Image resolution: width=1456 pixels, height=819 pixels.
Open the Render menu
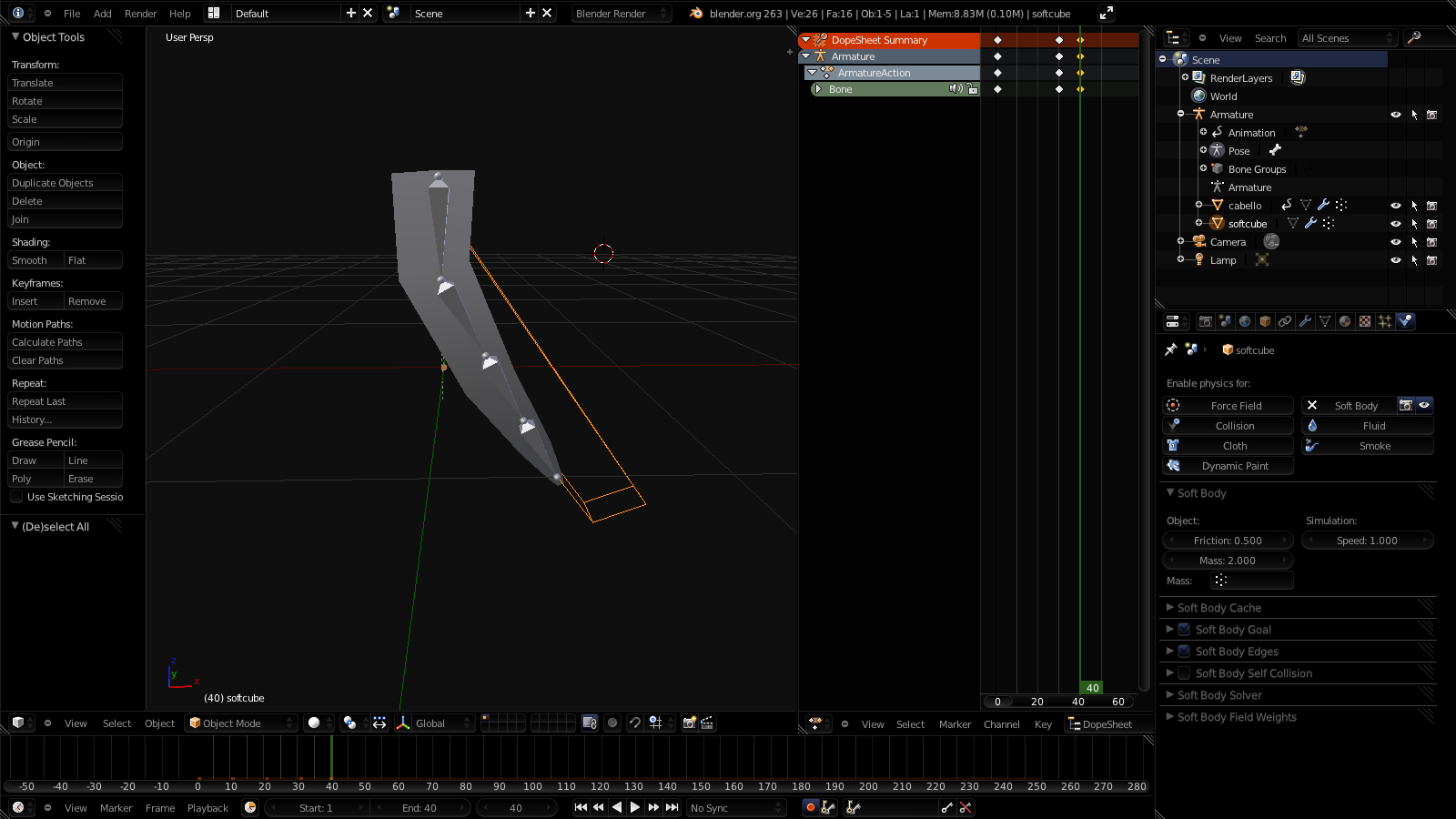coord(140,14)
